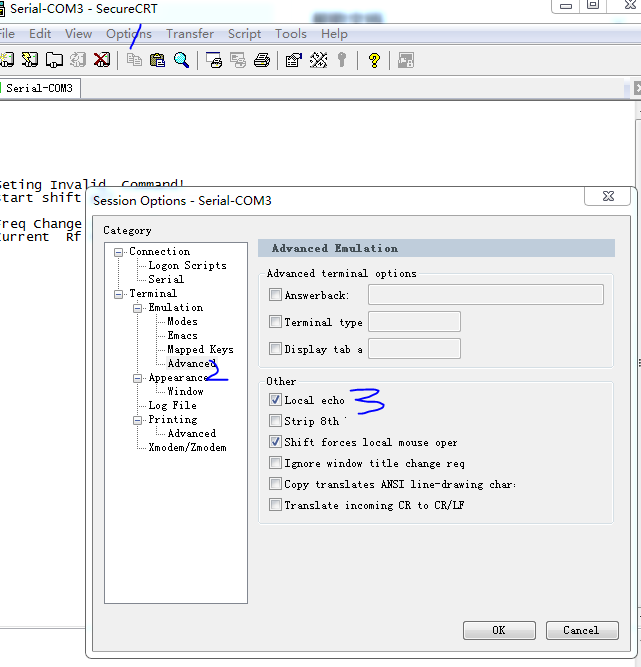641x667 pixels.
Task: Click the greyed Reconnect toolbar icon
Action: pos(78,60)
